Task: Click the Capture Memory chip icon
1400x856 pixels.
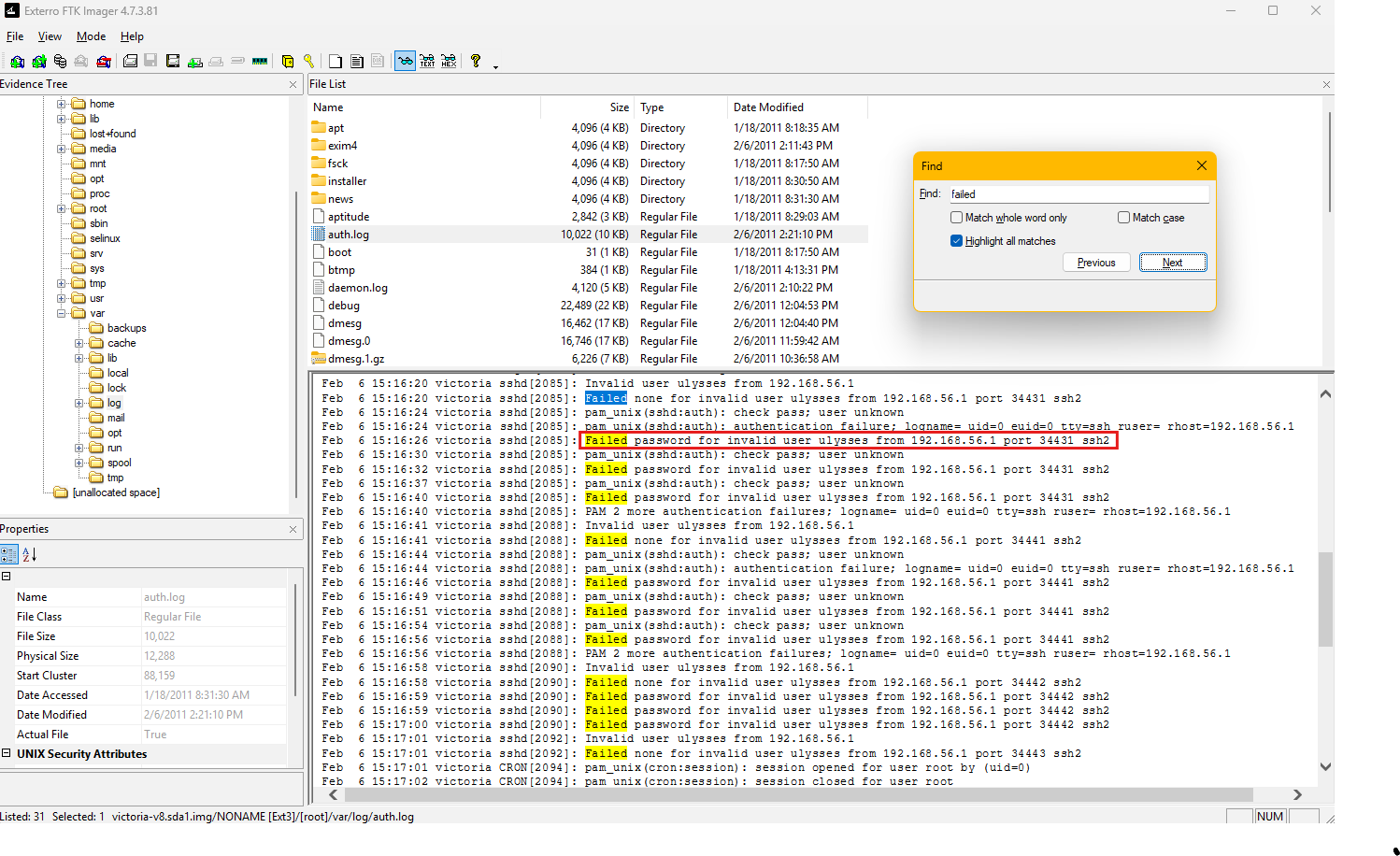Action: 260,62
